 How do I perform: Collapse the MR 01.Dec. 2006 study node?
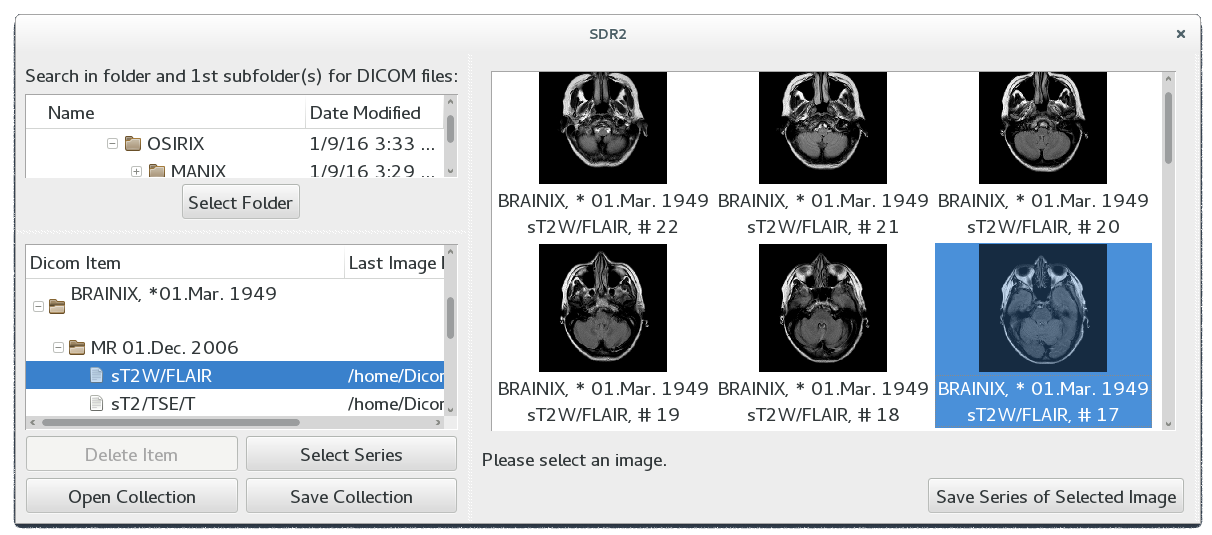tap(58, 348)
